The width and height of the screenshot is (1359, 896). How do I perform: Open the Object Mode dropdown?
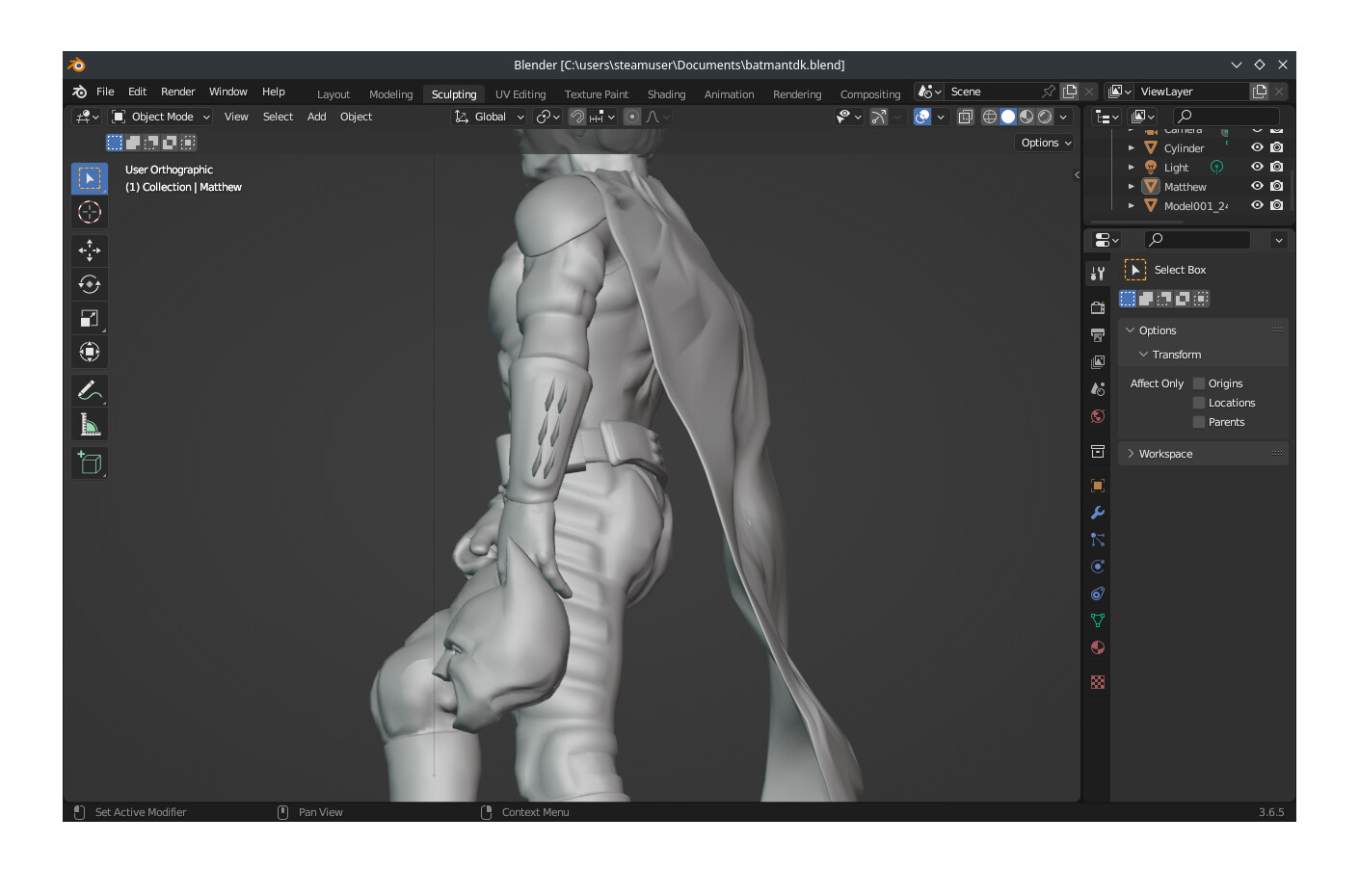[161, 117]
